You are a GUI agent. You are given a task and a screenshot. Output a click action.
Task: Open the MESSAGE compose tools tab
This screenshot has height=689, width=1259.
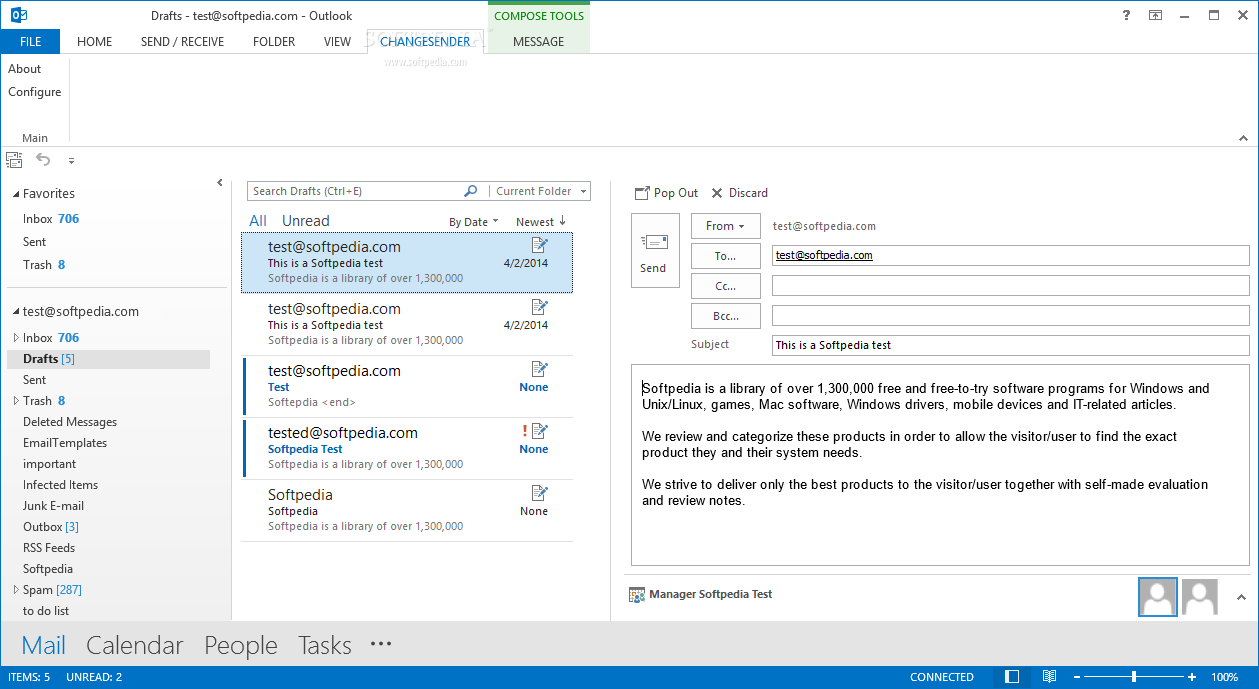pyautogui.click(x=538, y=42)
